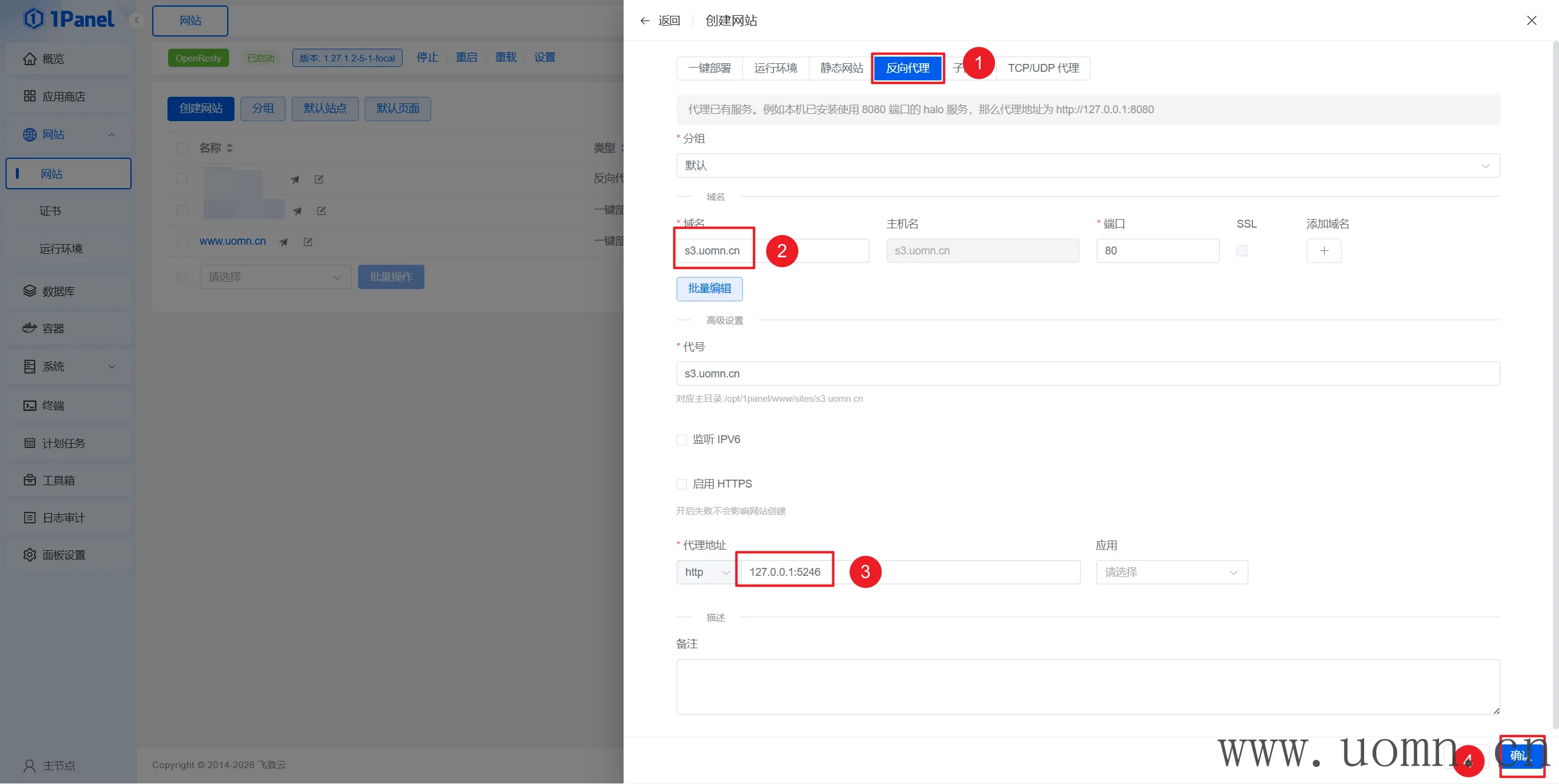Click the edit icon next to www.uomn.cn
The image size is (1559, 784).
(308, 242)
